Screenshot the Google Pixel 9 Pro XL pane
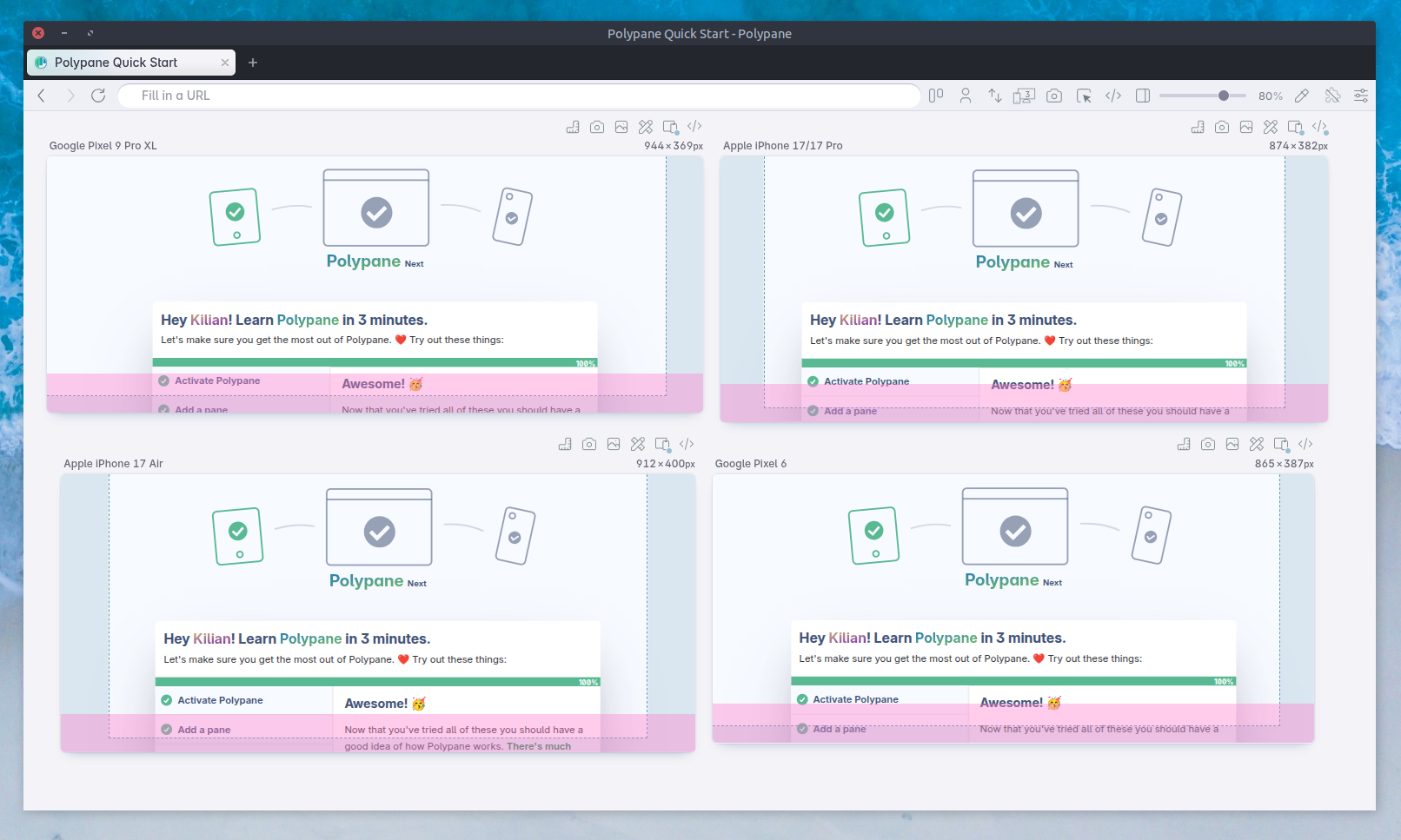Viewport: 1401px width, 840px height. pos(597,127)
